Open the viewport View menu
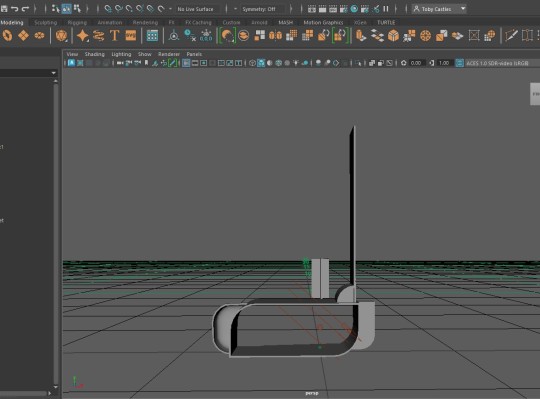 pos(72,54)
